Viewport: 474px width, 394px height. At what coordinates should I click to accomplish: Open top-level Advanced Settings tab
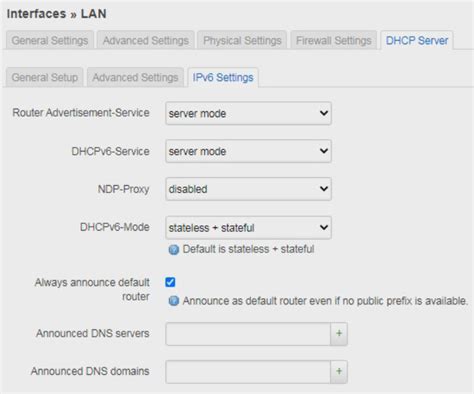pyautogui.click(x=146, y=40)
